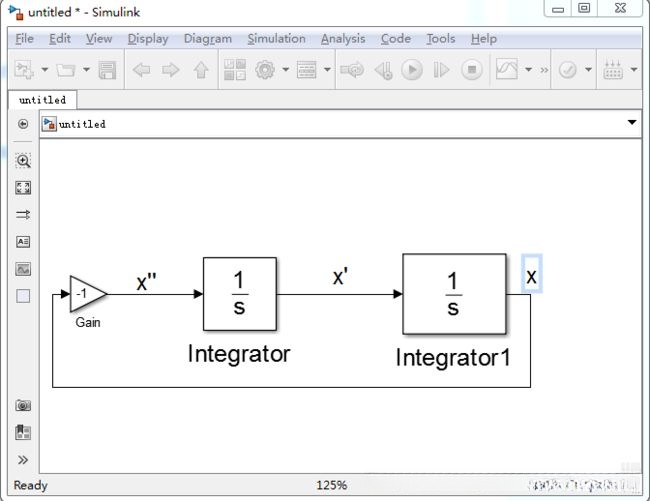The width and height of the screenshot is (650, 501).
Task: Select the feedback signal line below the blocks
Action: point(290,387)
